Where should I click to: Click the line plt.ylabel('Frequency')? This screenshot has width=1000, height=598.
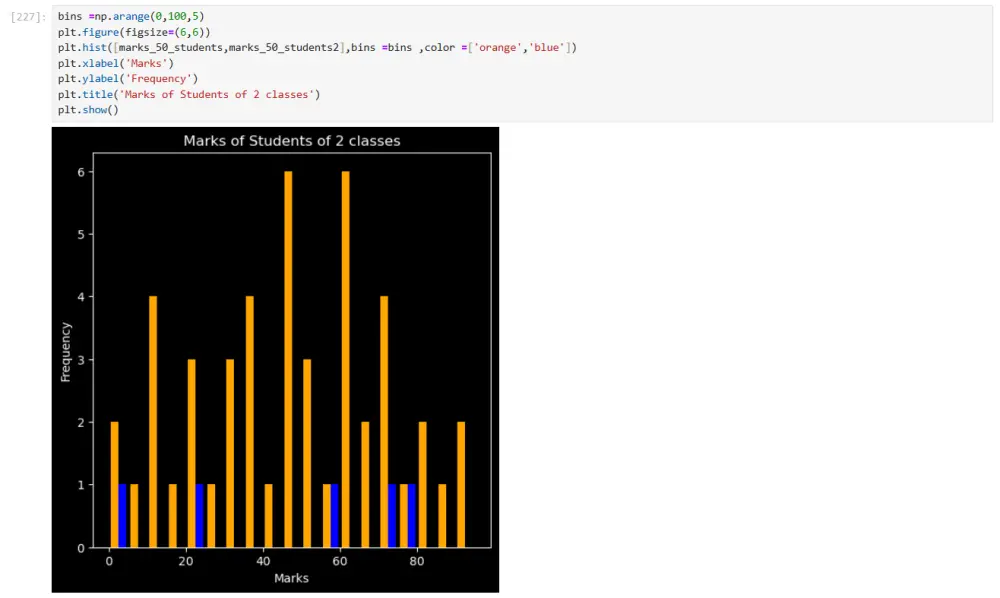click(128, 78)
